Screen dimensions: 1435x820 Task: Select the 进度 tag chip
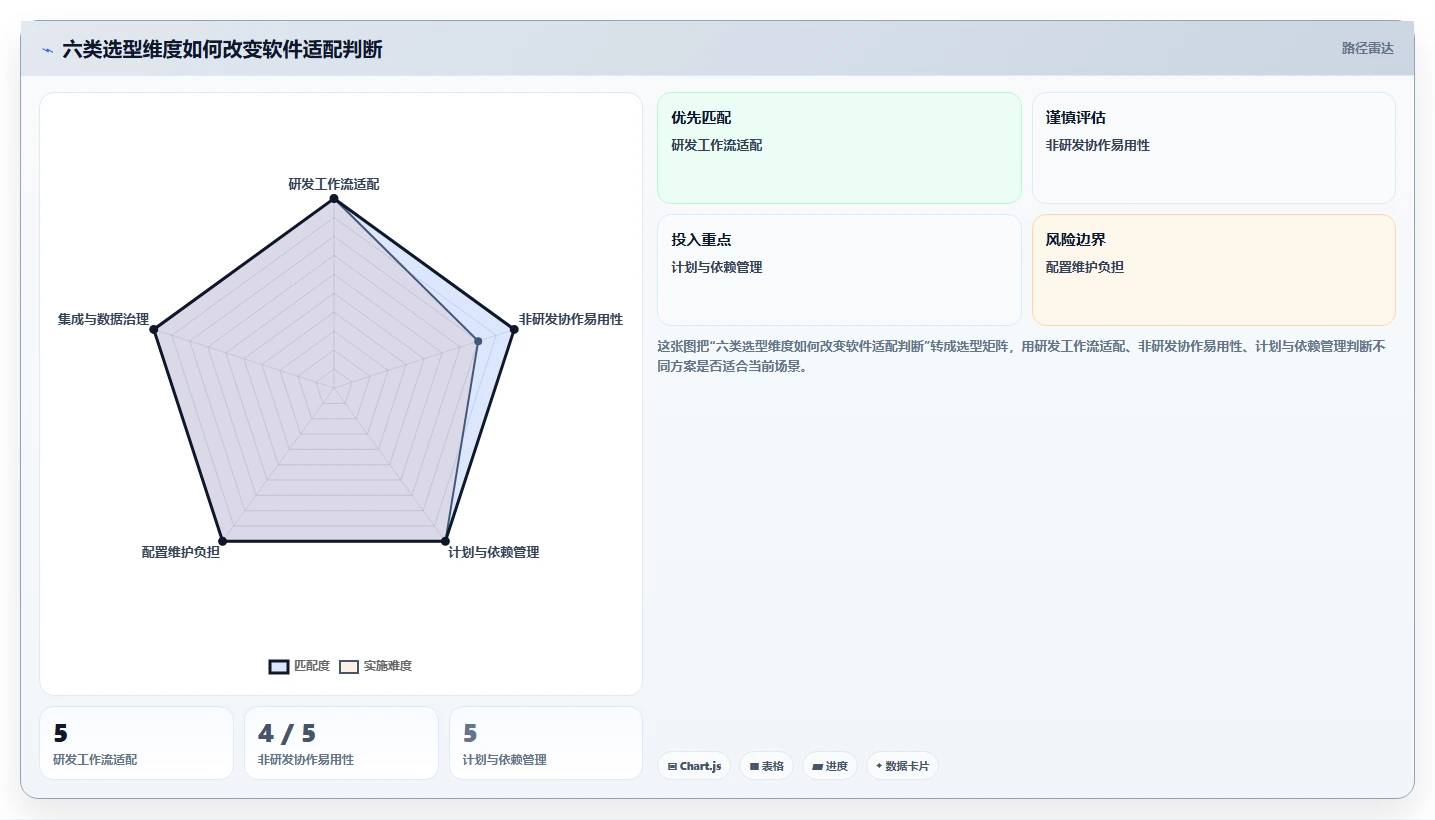830,766
